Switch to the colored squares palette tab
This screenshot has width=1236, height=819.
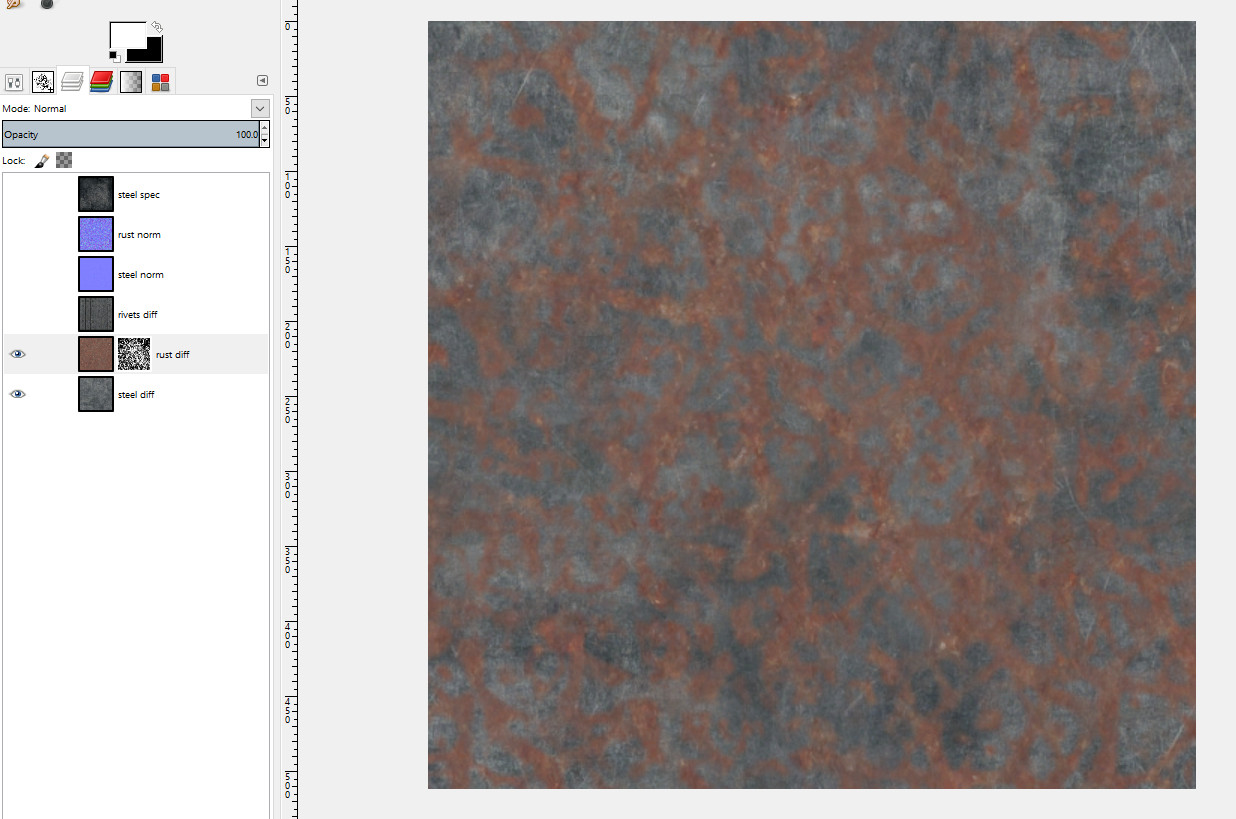[160, 82]
